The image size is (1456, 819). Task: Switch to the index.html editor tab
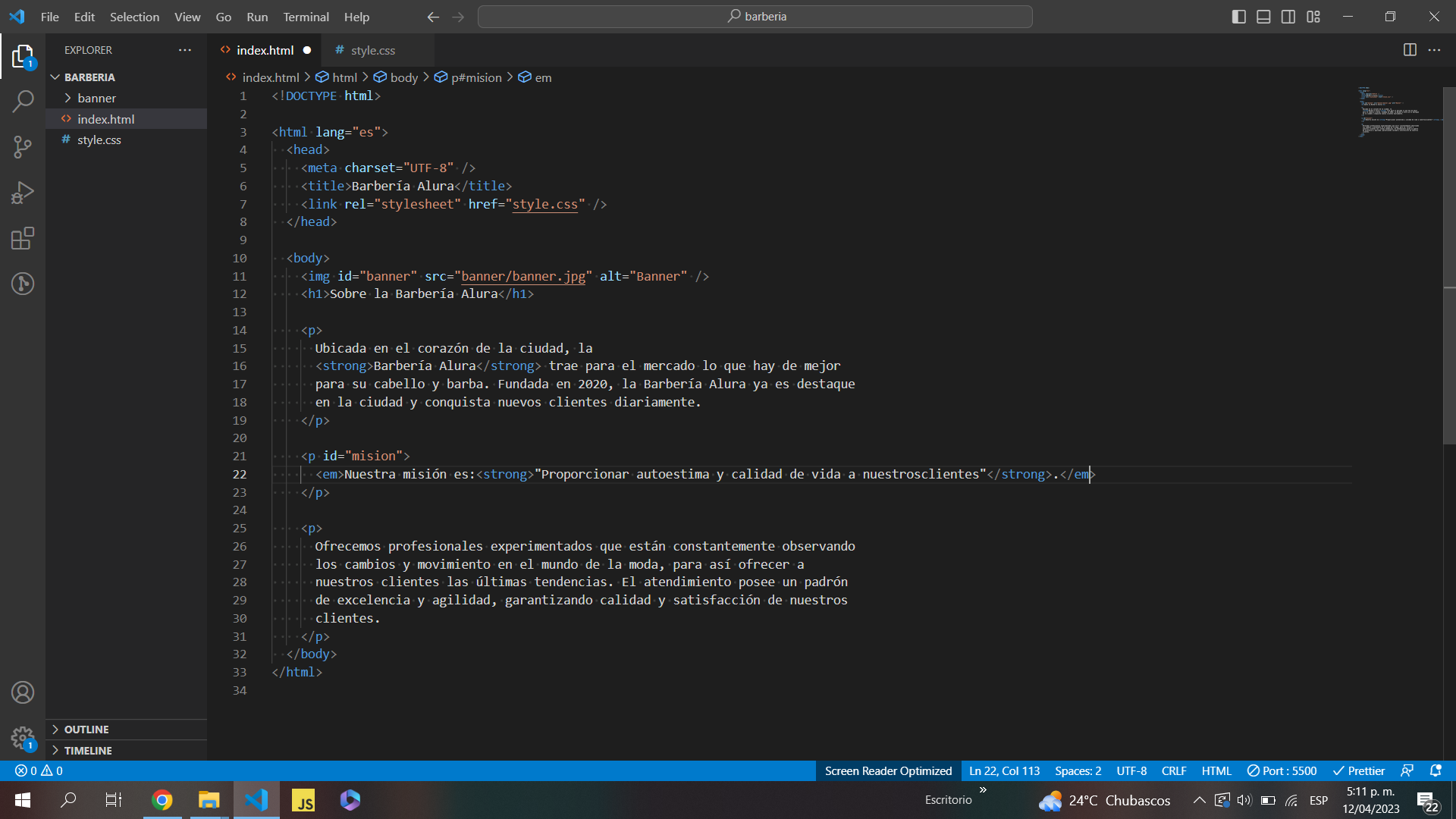265,50
